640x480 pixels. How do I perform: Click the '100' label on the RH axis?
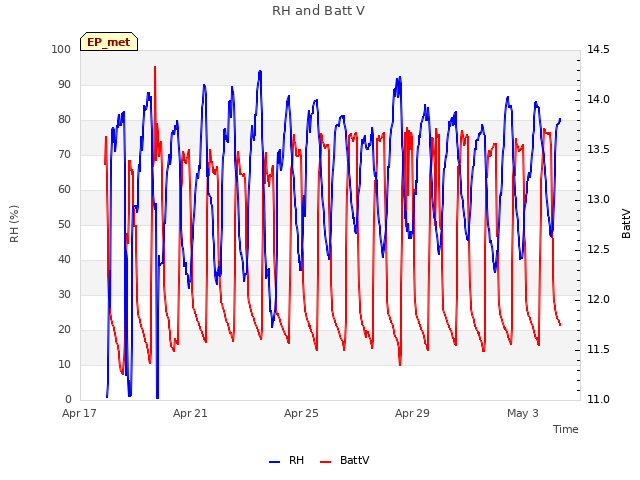(x=61, y=49)
